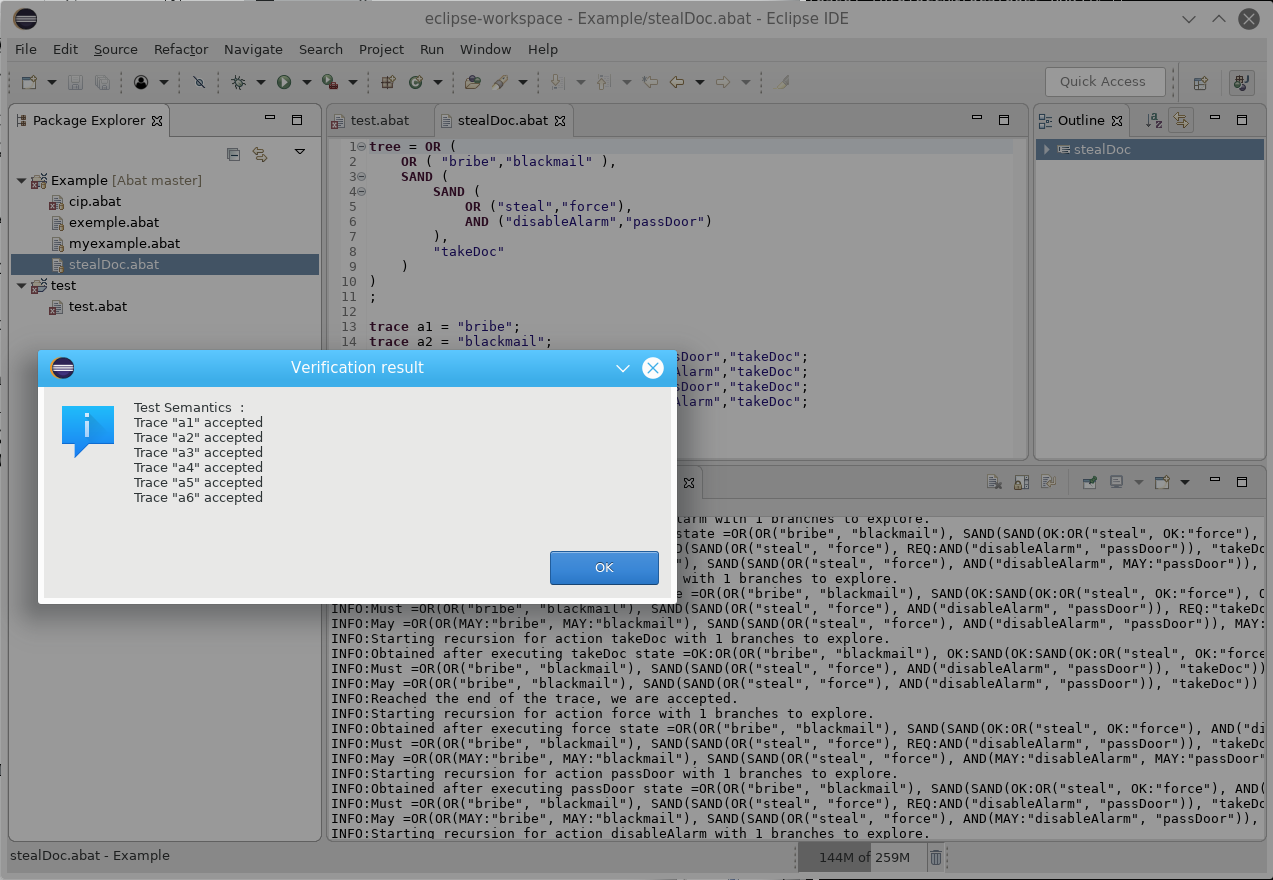The width and height of the screenshot is (1273, 880).
Task: Toggle Scroll Lock in Console
Action: click(1021, 482)
